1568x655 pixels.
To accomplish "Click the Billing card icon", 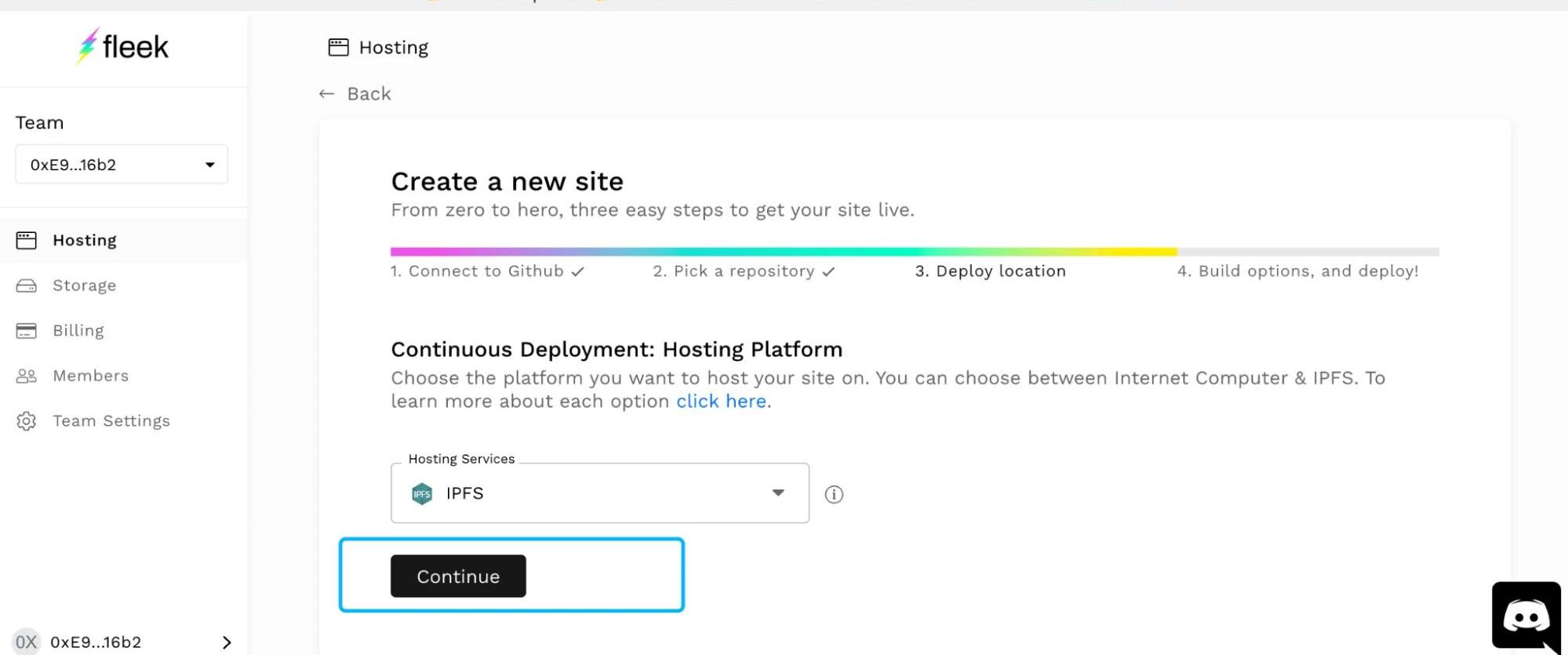I will [26, 331].
